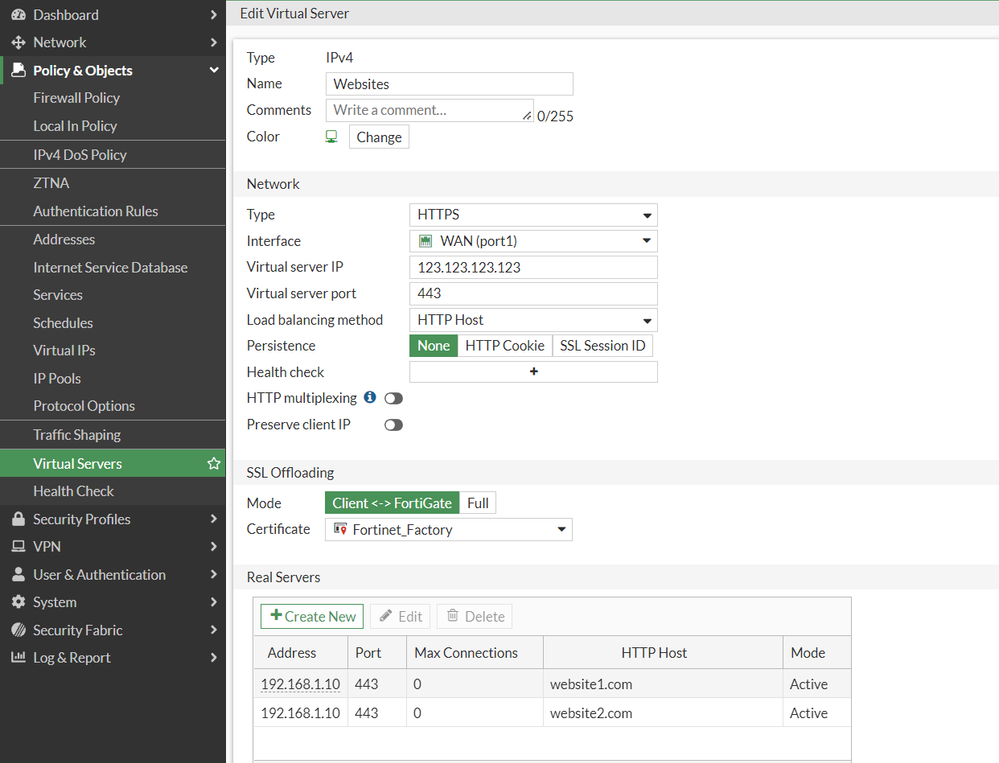
Task: Click the green color monitor icon
Action: pos(332,137)
